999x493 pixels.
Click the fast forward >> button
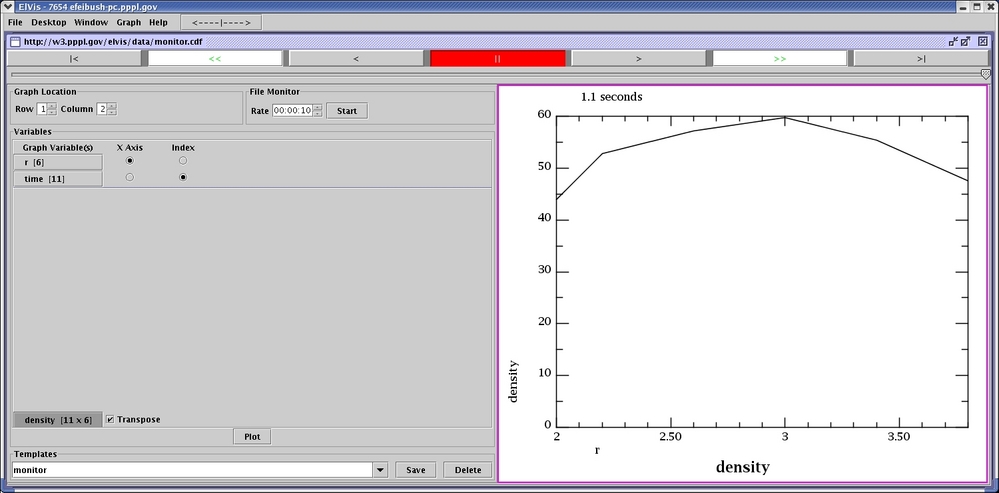[780, 59]
